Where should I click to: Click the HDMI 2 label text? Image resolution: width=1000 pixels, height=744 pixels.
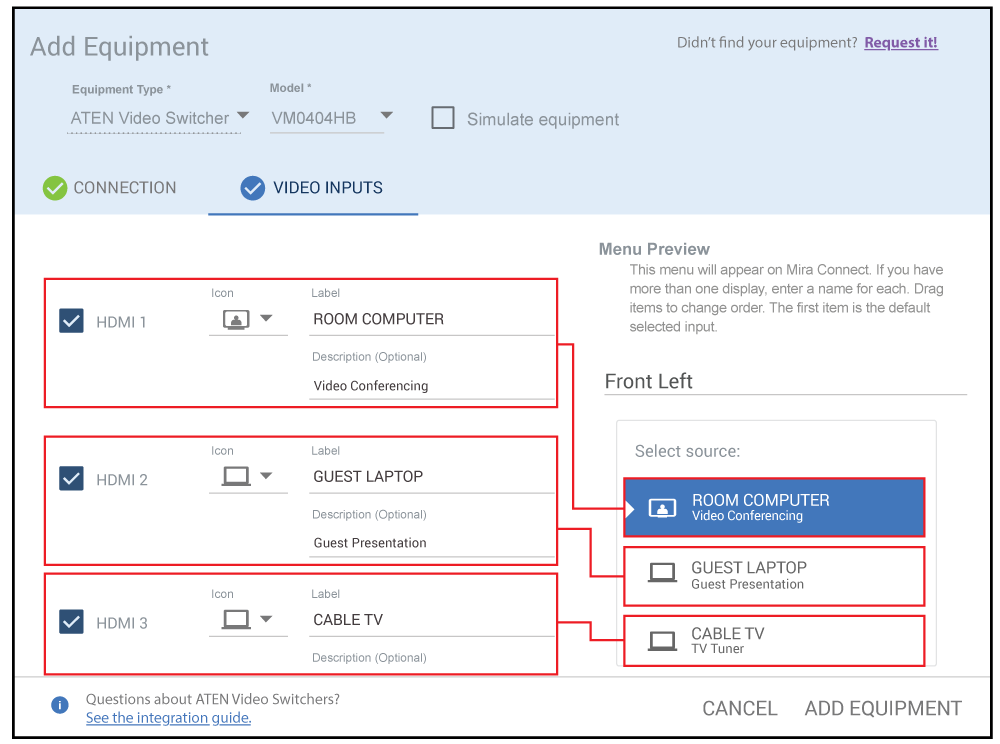(x=122, y=480)
